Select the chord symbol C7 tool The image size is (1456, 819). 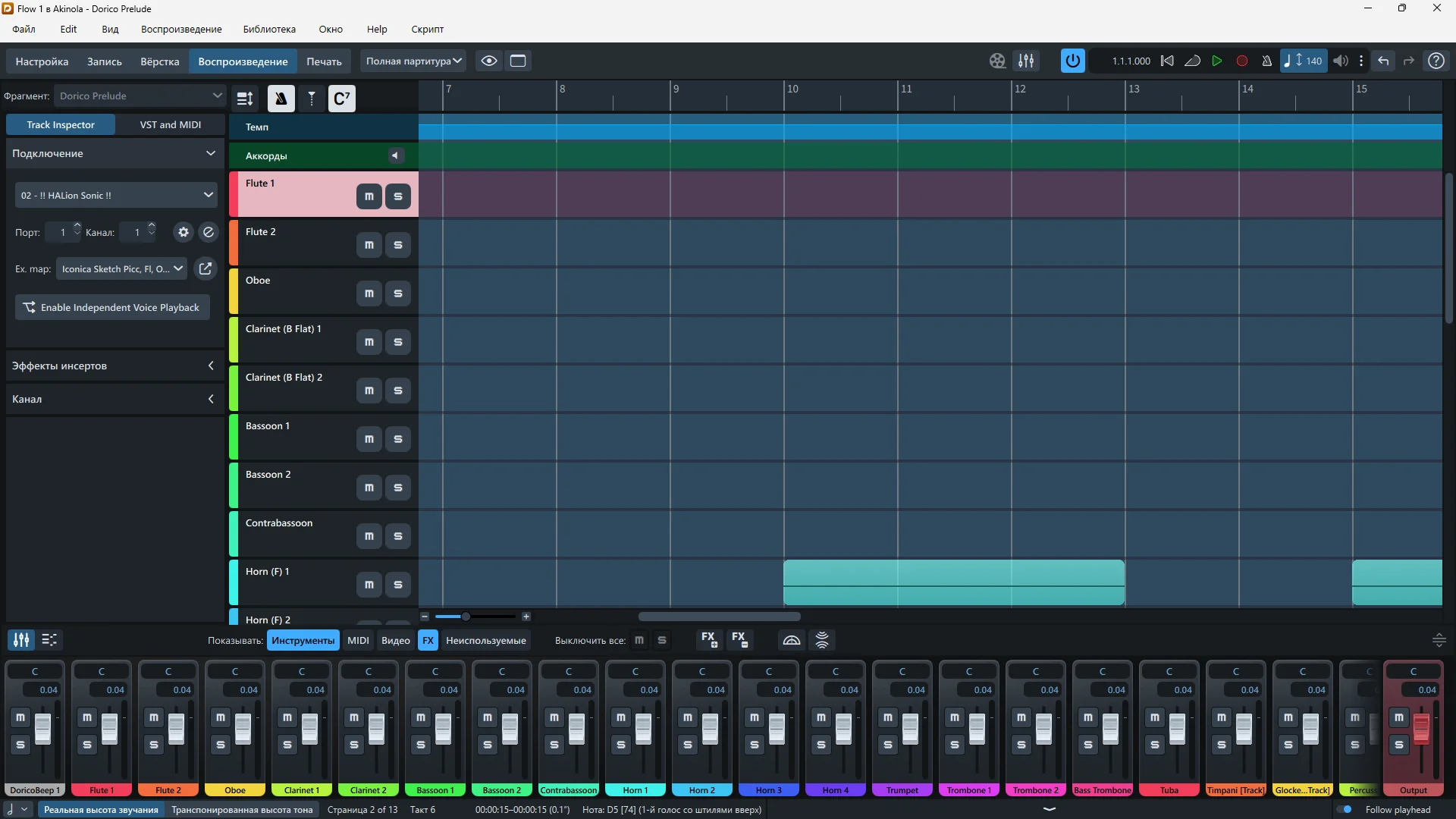click(x=341, y=99)
